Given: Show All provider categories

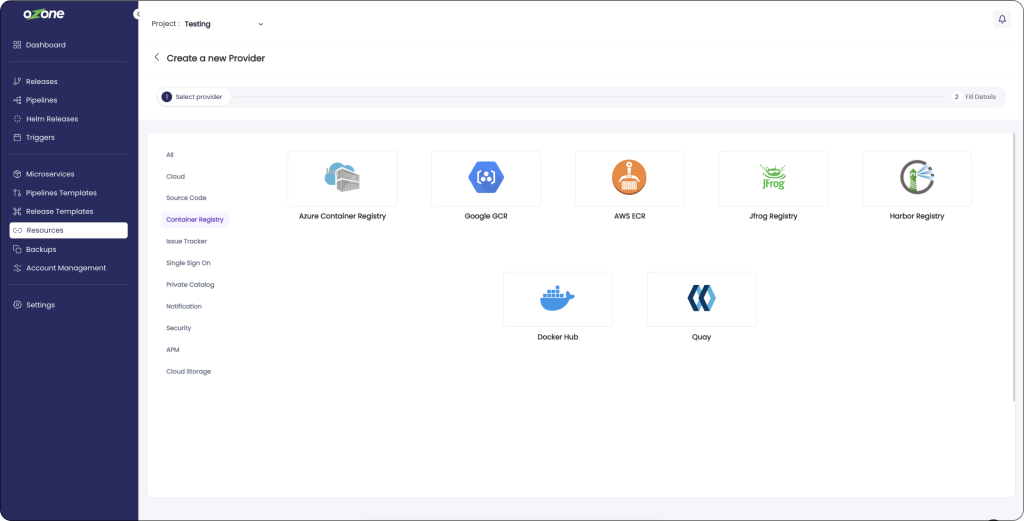Looking at the screenshot, I should [x=170, y=155].
